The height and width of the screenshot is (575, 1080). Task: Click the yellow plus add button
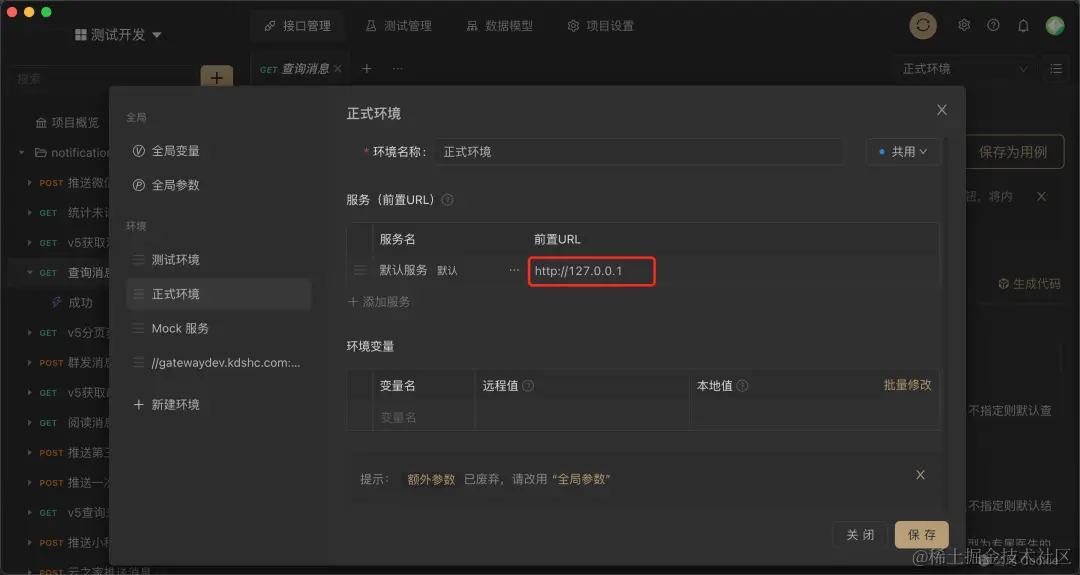216,77
